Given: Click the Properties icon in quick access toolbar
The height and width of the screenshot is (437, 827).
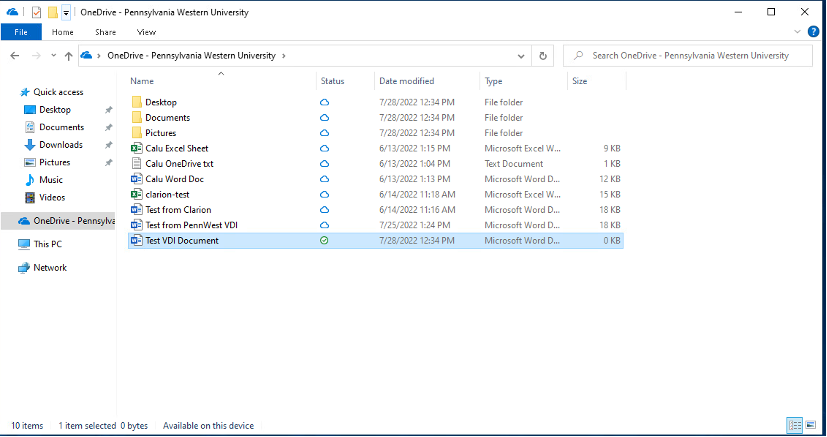Looking at the screenshot, I should pyautogui.click(x=37, y=12).
